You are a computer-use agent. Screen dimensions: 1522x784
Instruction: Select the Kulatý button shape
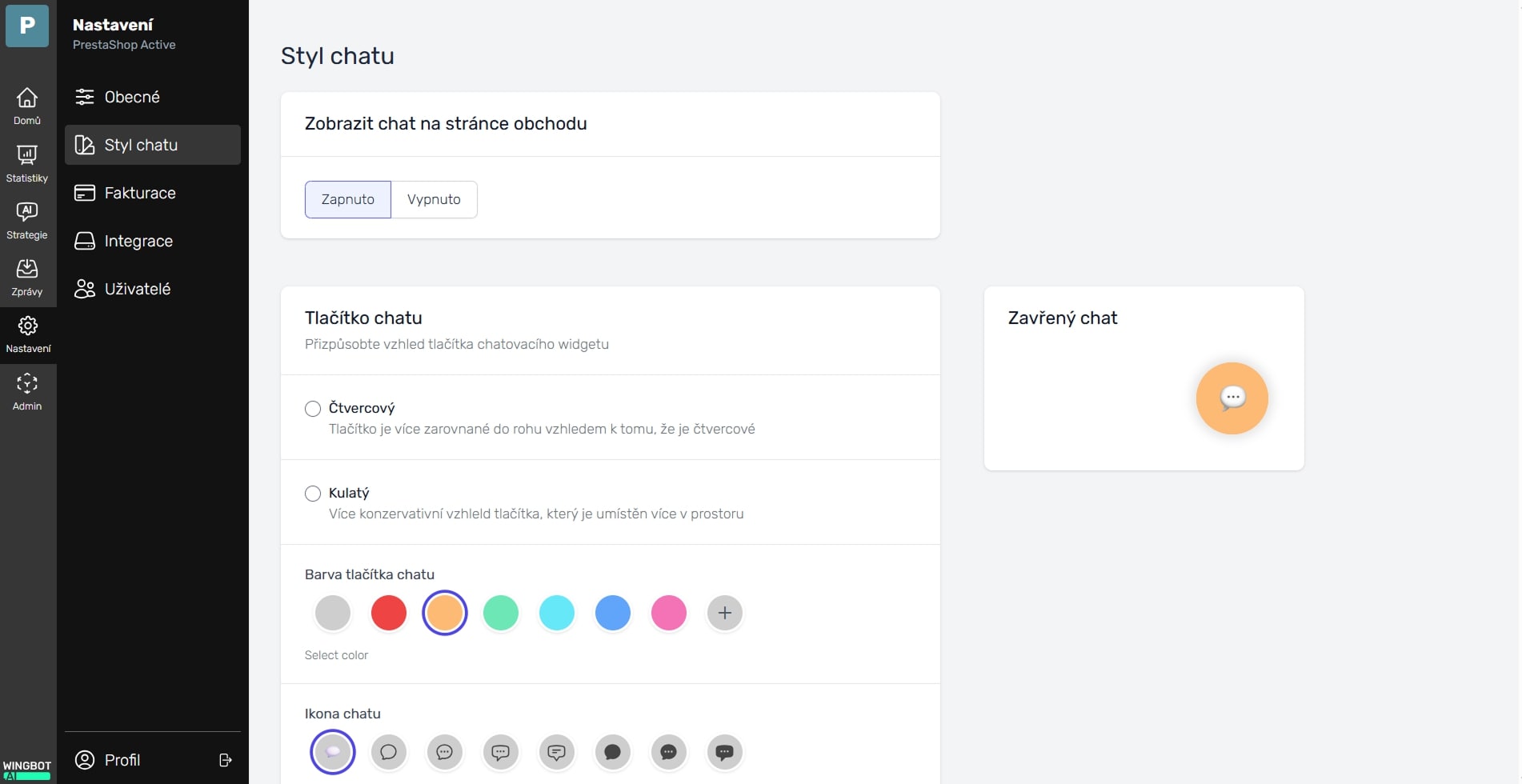313,494
